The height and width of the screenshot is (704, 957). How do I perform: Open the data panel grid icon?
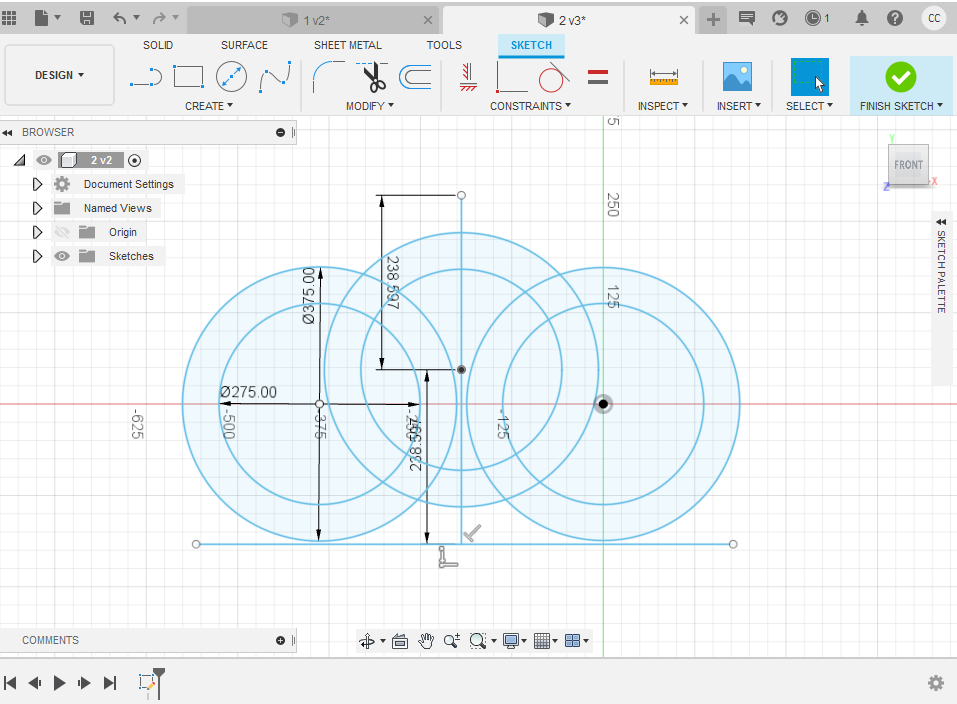[x=9, y=18]
